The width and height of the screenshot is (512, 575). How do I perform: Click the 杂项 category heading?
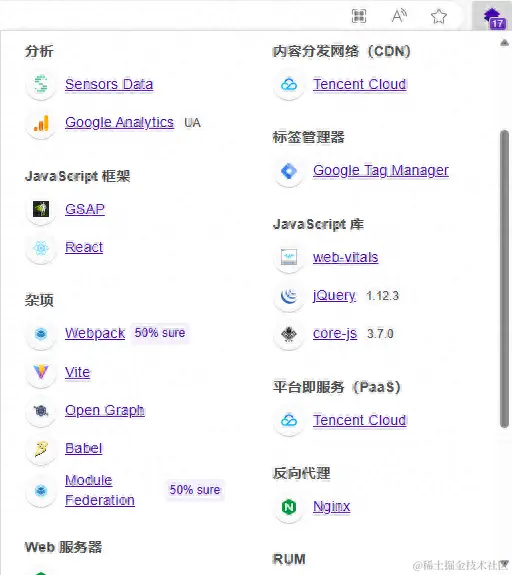[39, 300]
